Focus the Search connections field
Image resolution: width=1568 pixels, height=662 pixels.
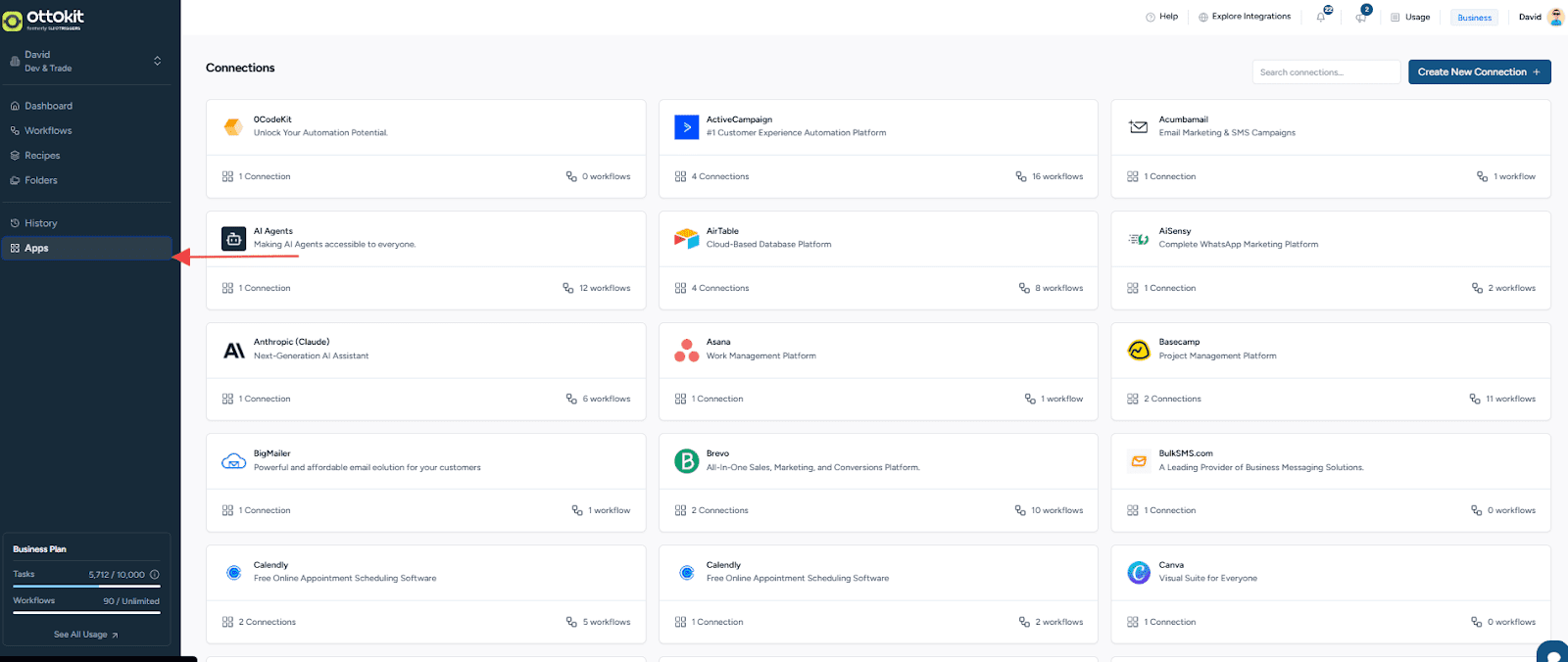[1326, 72]
